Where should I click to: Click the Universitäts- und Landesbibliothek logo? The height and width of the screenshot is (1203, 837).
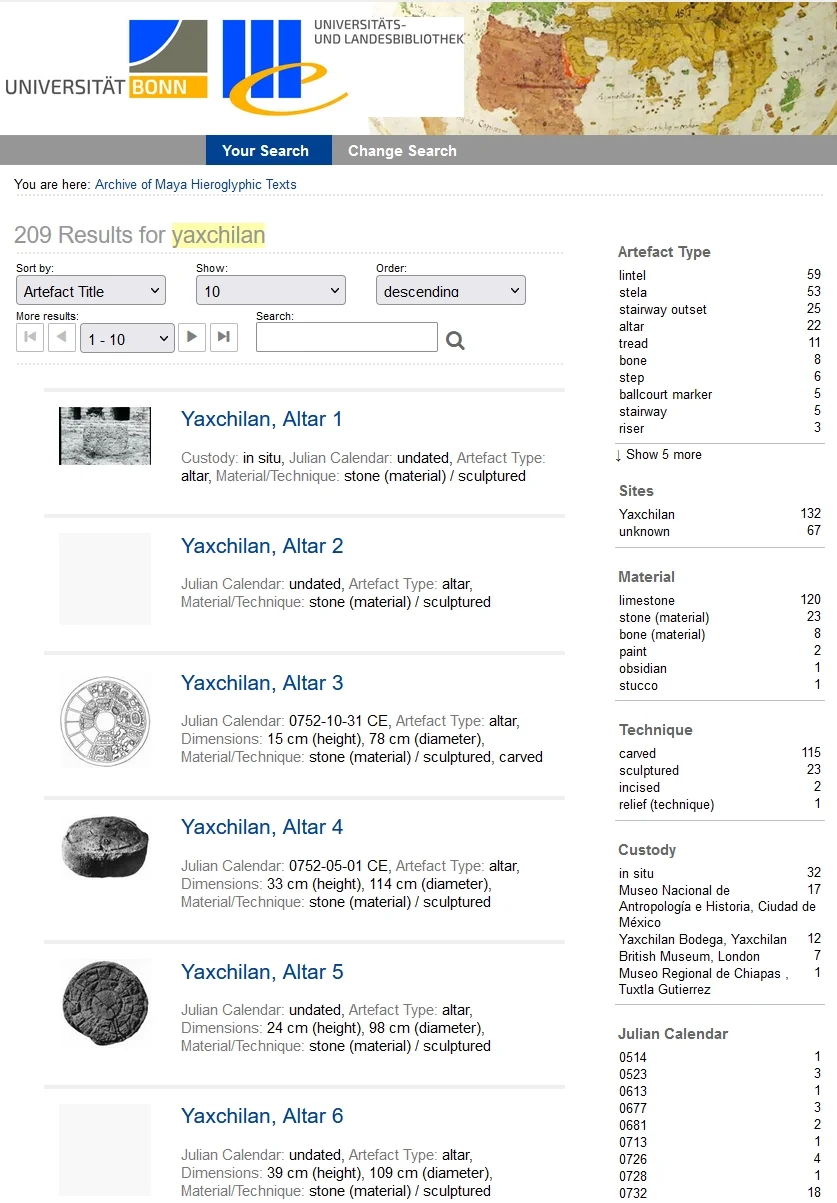click(340, 66)
